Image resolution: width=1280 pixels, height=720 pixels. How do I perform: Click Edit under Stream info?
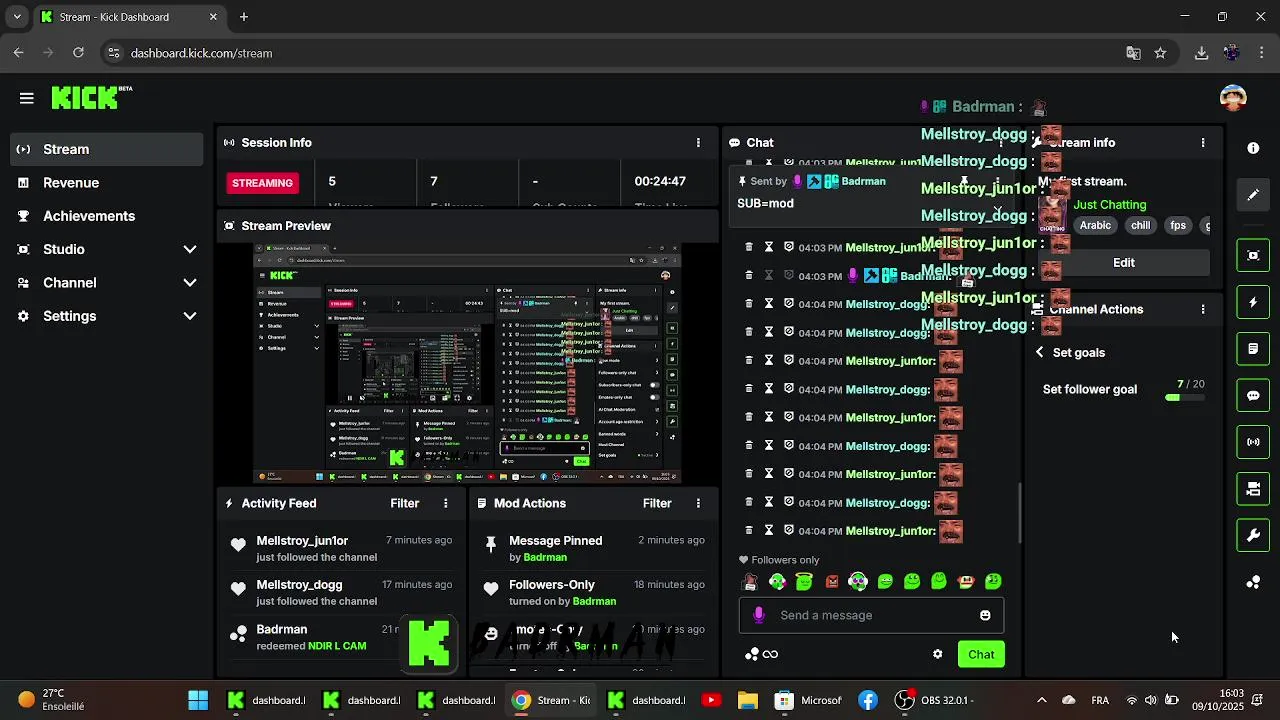[x=1124, y=262]
